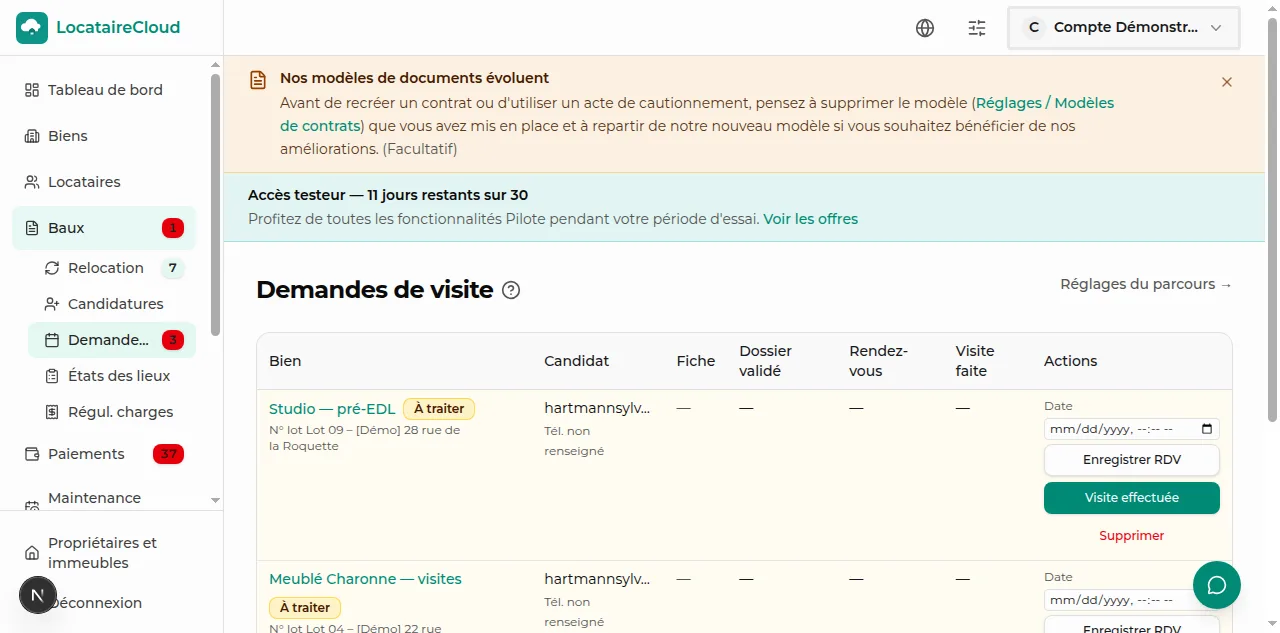Open Propriétaires et immeubles section
The width and height of the screenshot is (1280, 633).
coord(104,553)
